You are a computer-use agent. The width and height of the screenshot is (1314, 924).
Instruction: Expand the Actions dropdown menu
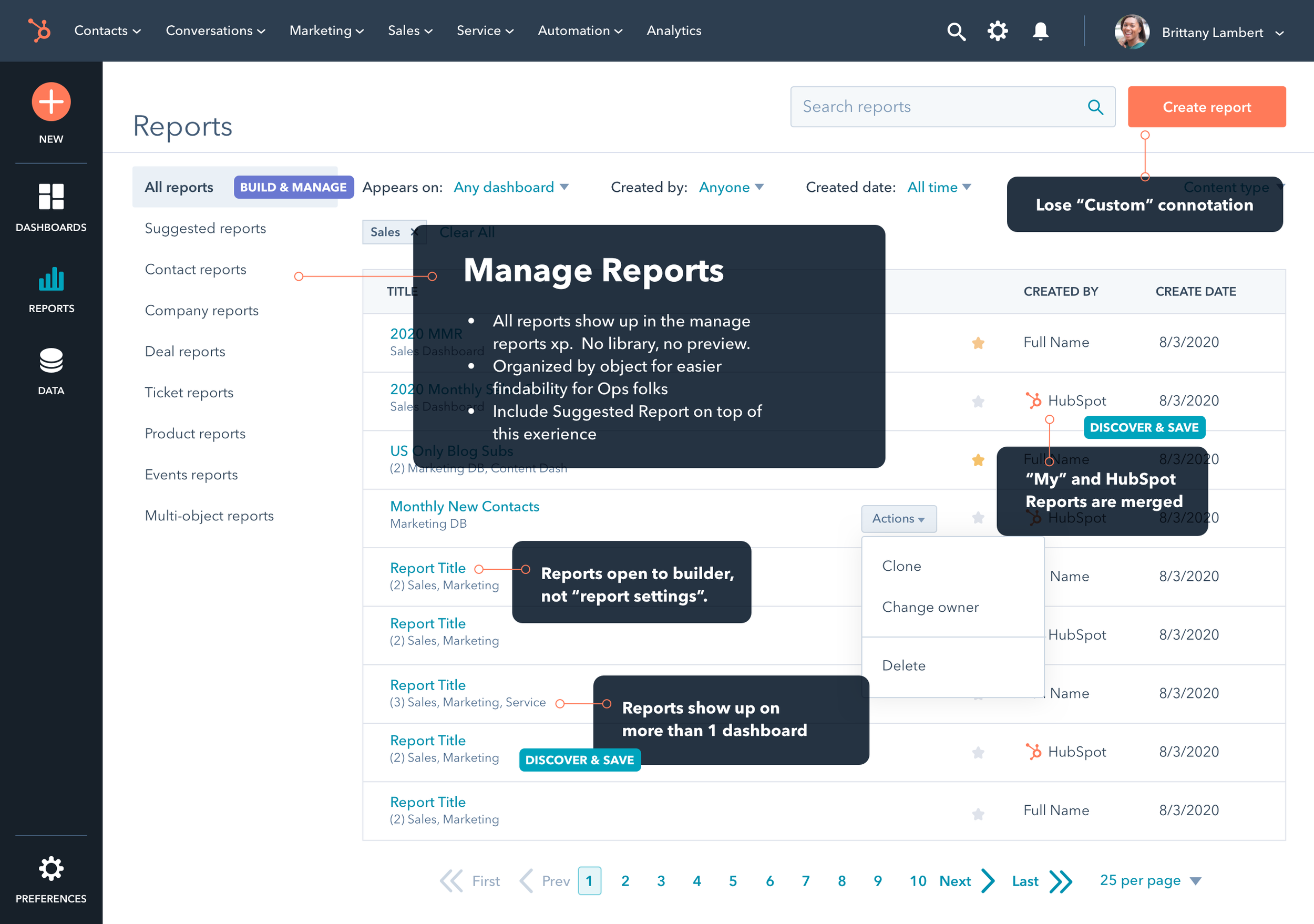tap(898, 519)
